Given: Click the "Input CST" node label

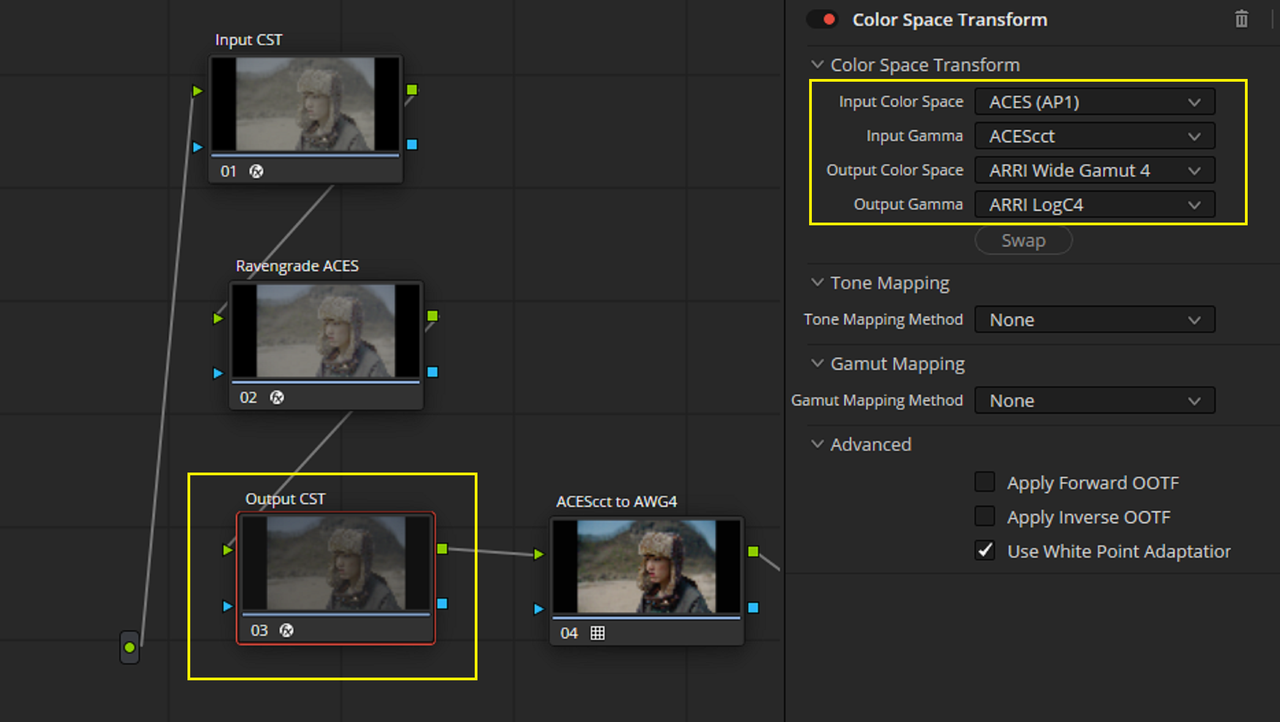Looking at the screenshot, I should [x=249, y=40].
